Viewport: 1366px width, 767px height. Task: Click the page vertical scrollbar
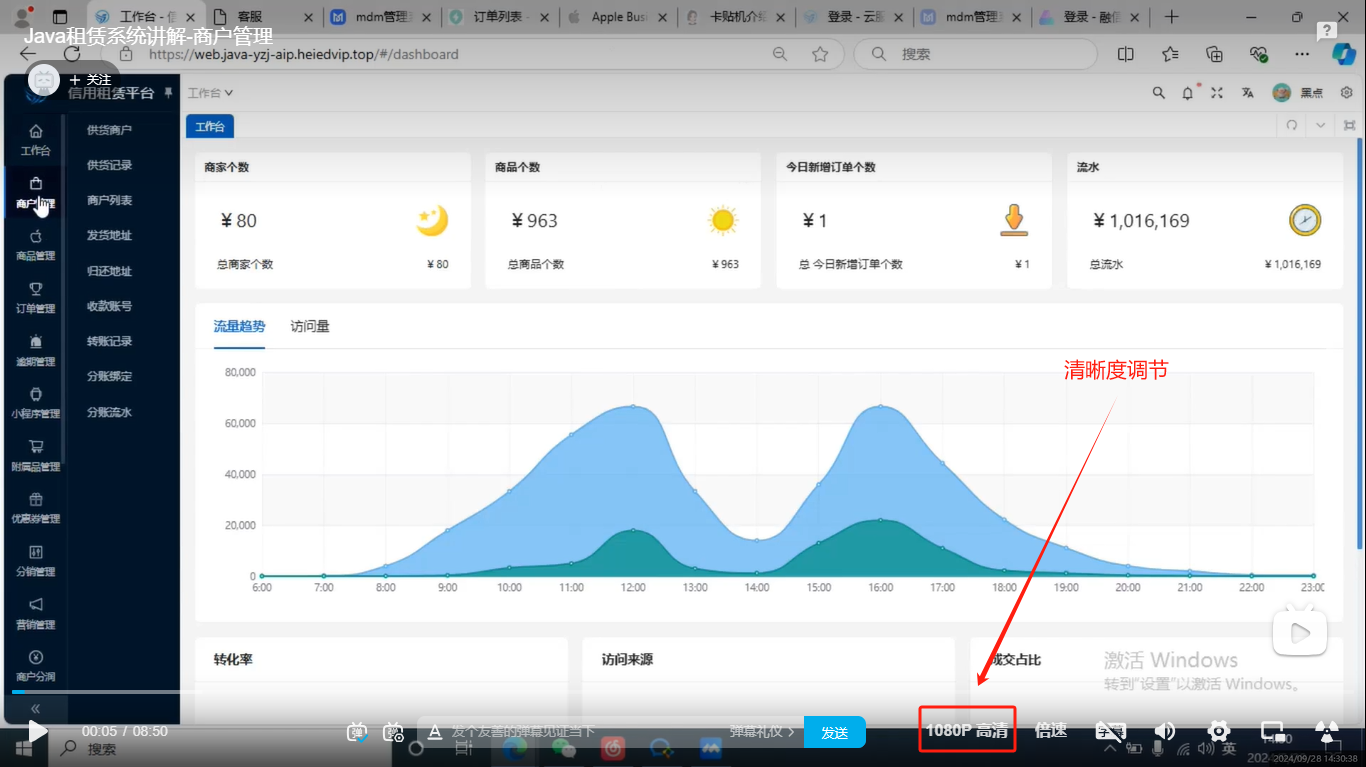(x=1359, y=342)
